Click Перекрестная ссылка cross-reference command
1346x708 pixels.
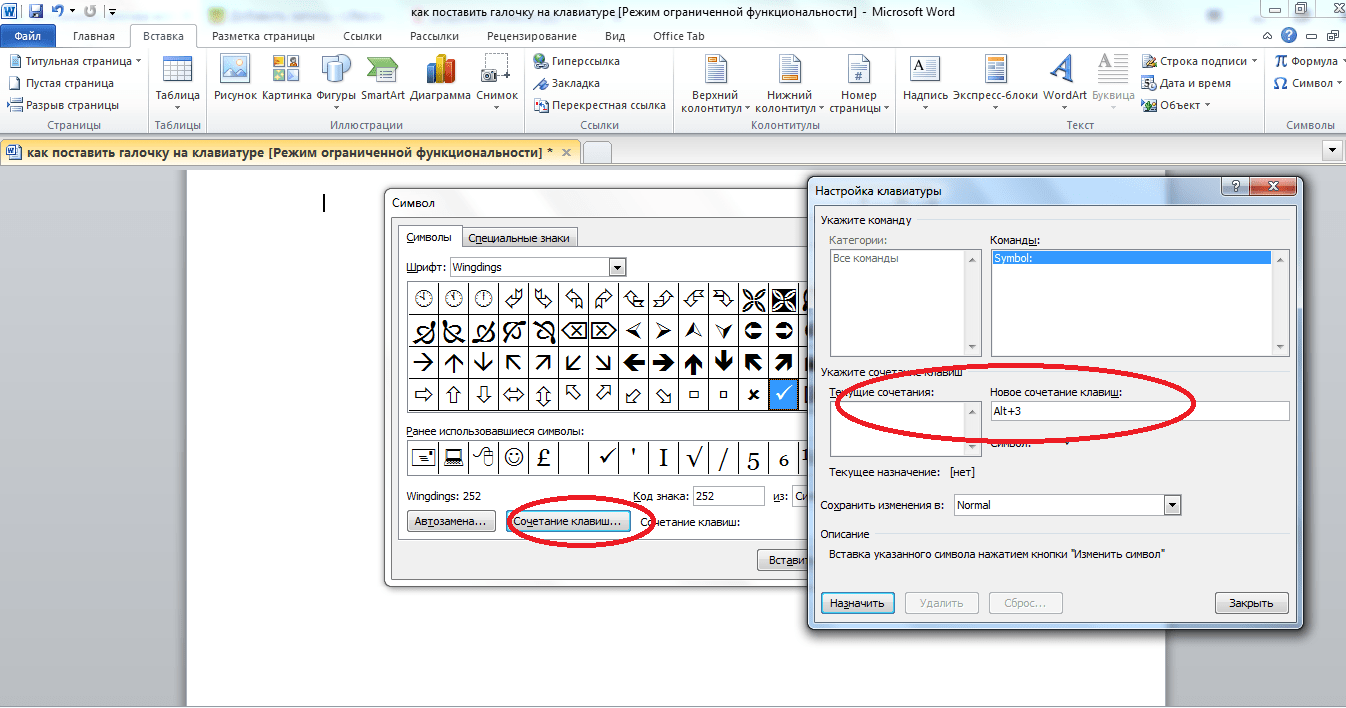(599, 105)
